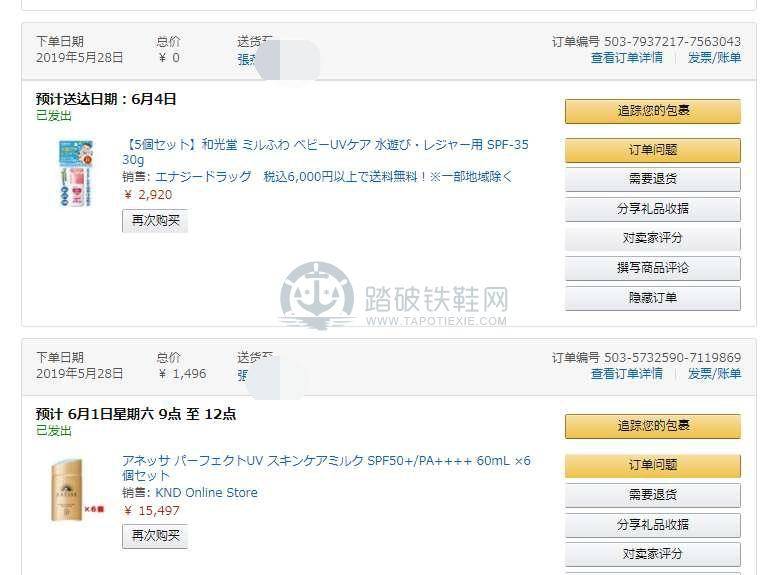This screenshot has width=770, height=575.
Task: Open 查看订单详情 for order 503-5732590-7119869
Action: 626,373
